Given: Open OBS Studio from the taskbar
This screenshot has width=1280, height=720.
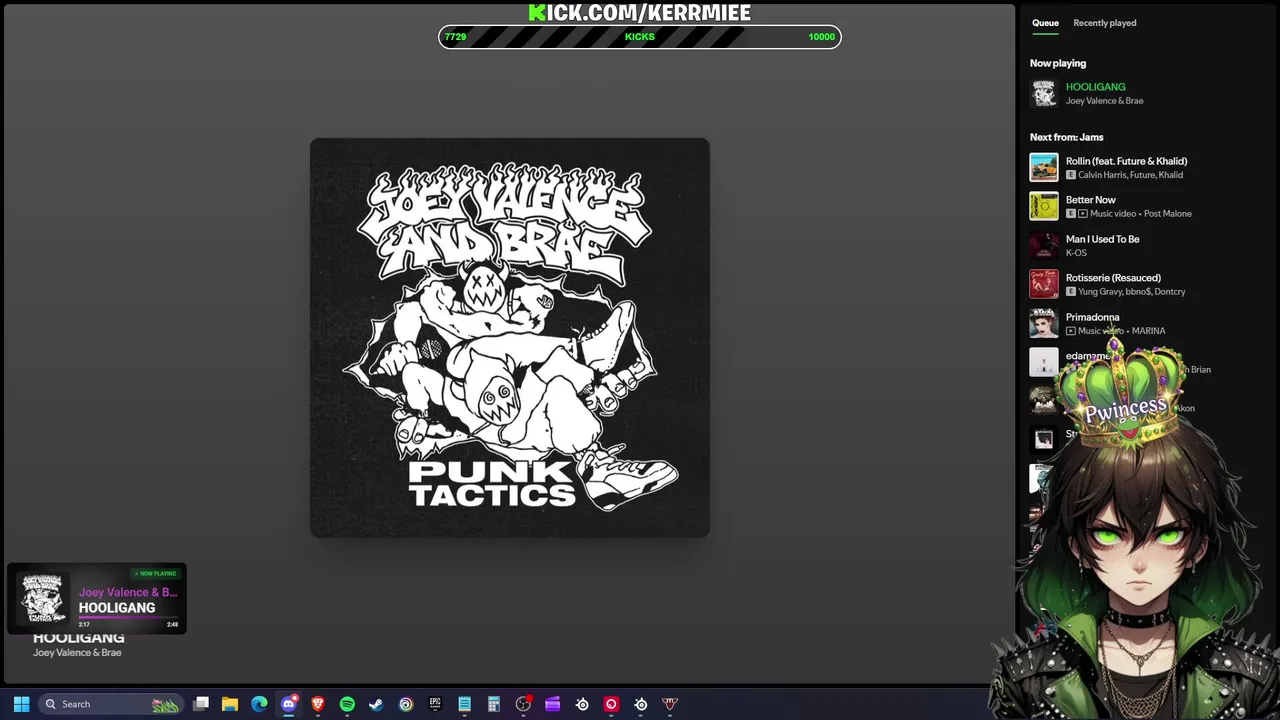Looking at the screenshot, I should point(523,704).
